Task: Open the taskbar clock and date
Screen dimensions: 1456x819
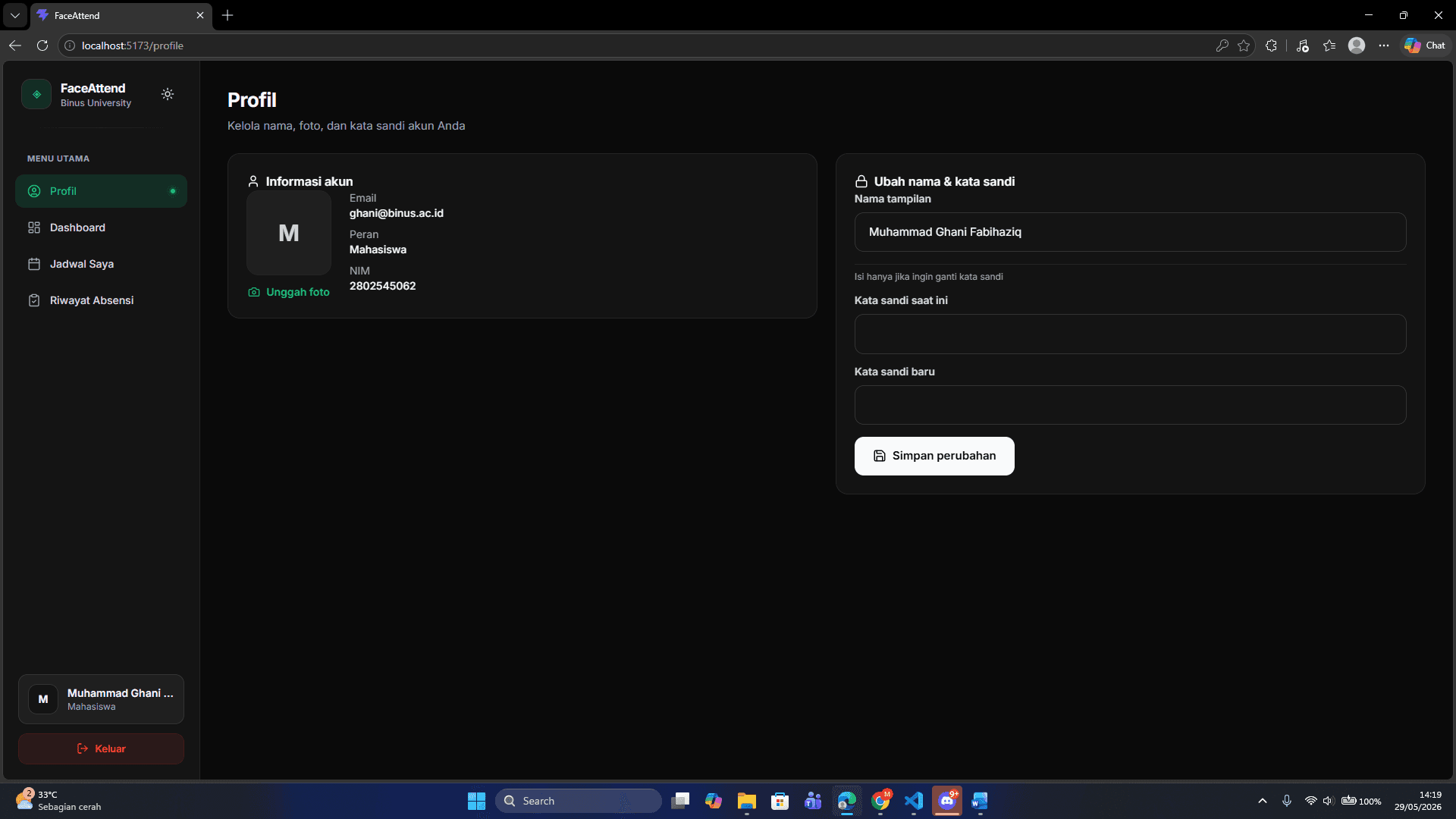Action: (1417, 801)
